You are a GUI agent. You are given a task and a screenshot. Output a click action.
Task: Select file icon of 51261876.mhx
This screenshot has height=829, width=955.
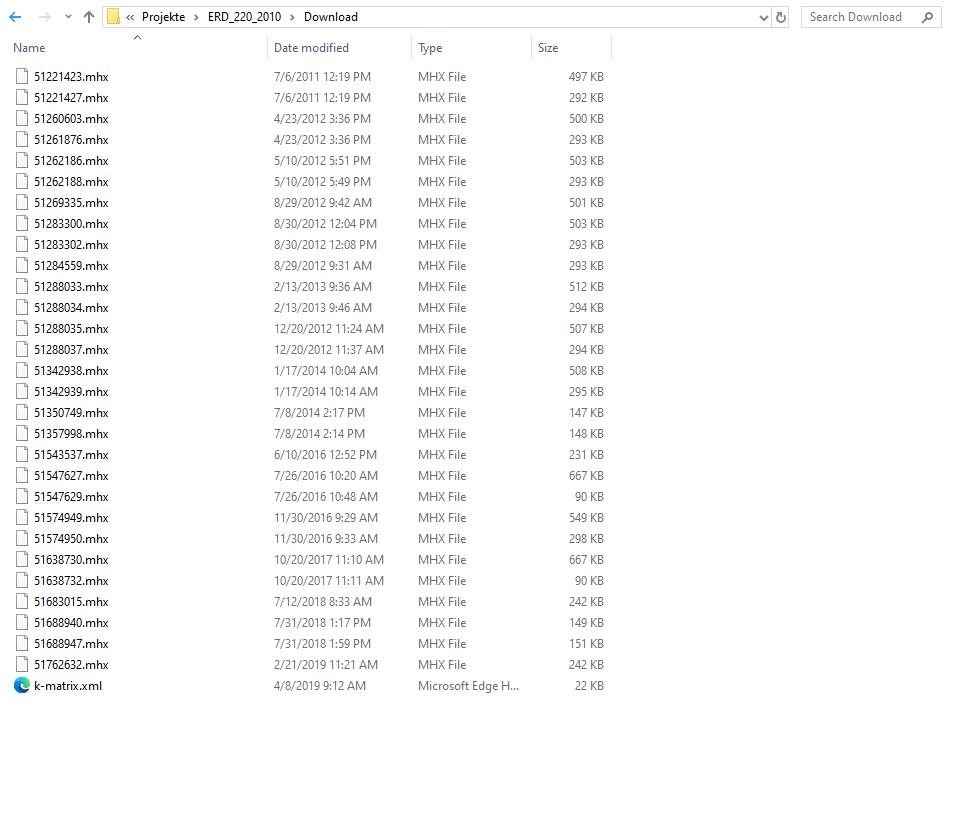(x=22, y=139)
